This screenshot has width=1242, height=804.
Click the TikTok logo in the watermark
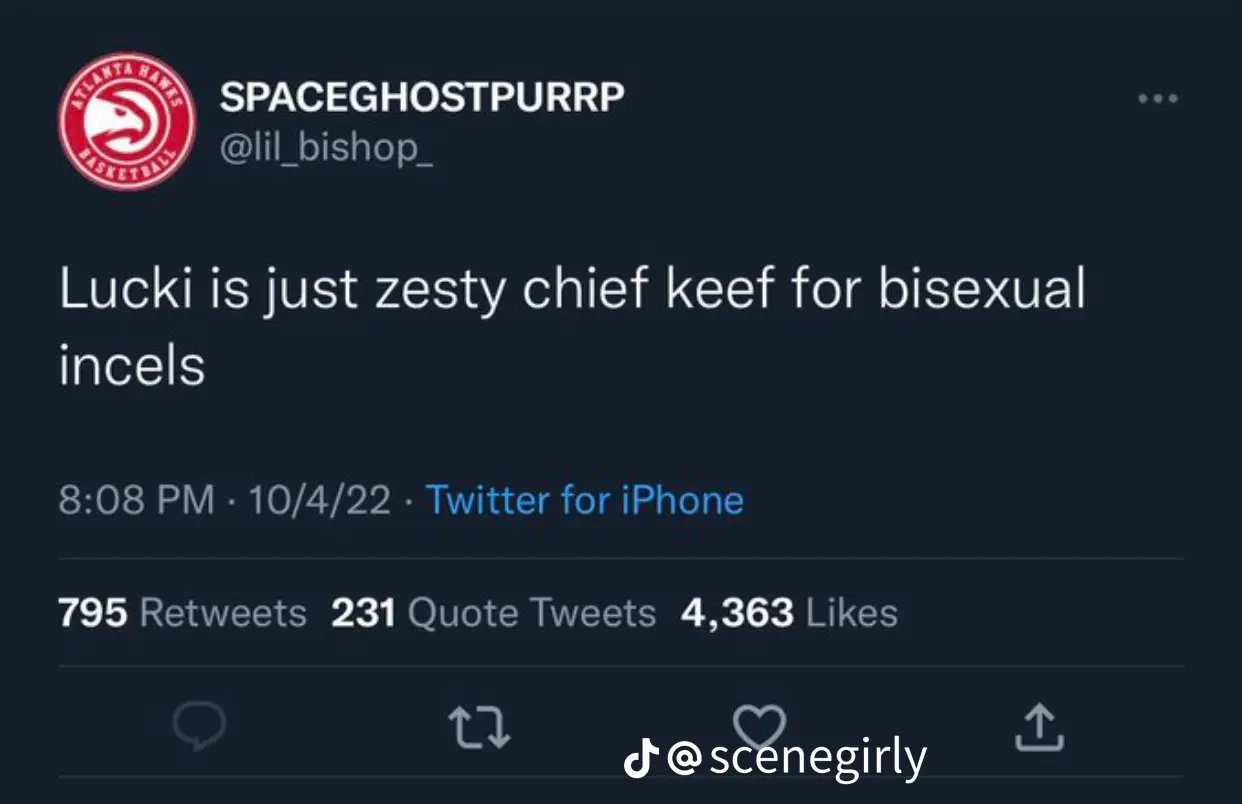pos(640,759)
